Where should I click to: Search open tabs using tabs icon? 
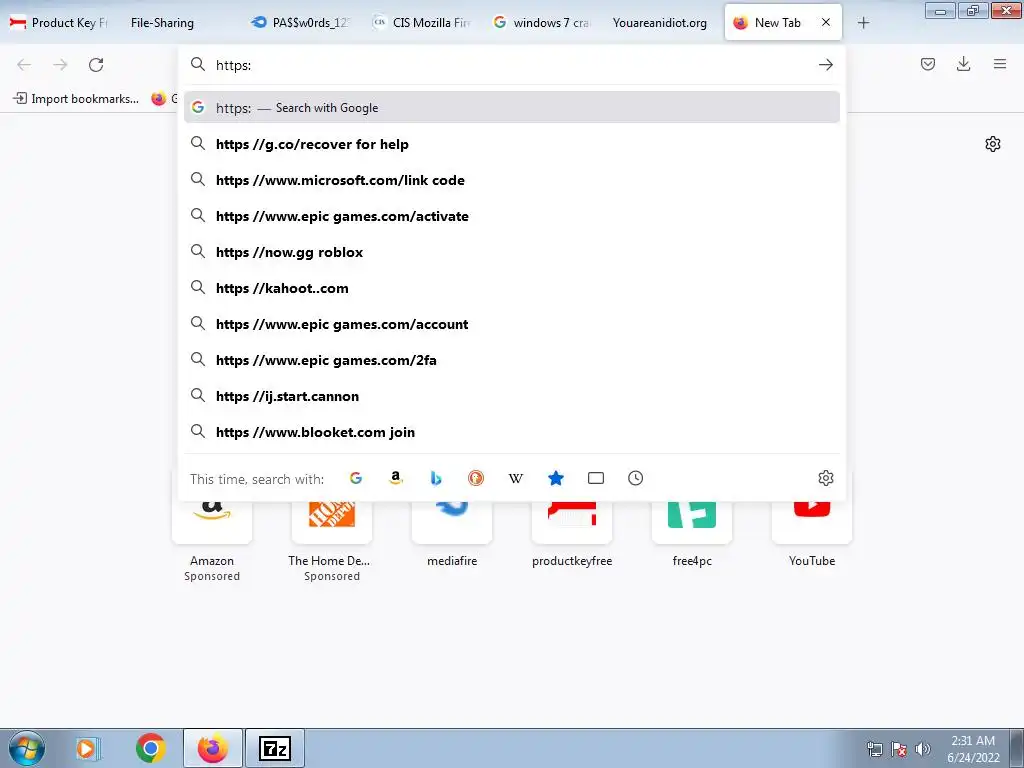click(596, 478)
